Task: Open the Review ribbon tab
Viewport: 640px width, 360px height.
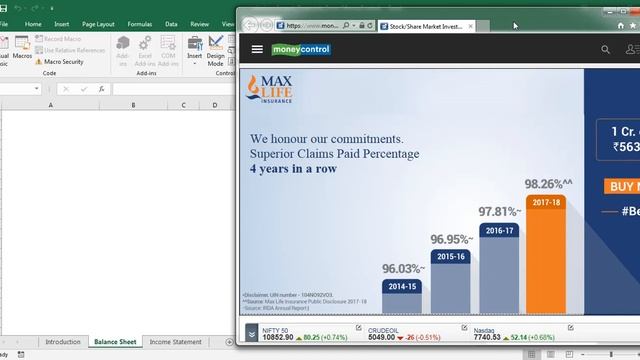Action: (199, 24)
